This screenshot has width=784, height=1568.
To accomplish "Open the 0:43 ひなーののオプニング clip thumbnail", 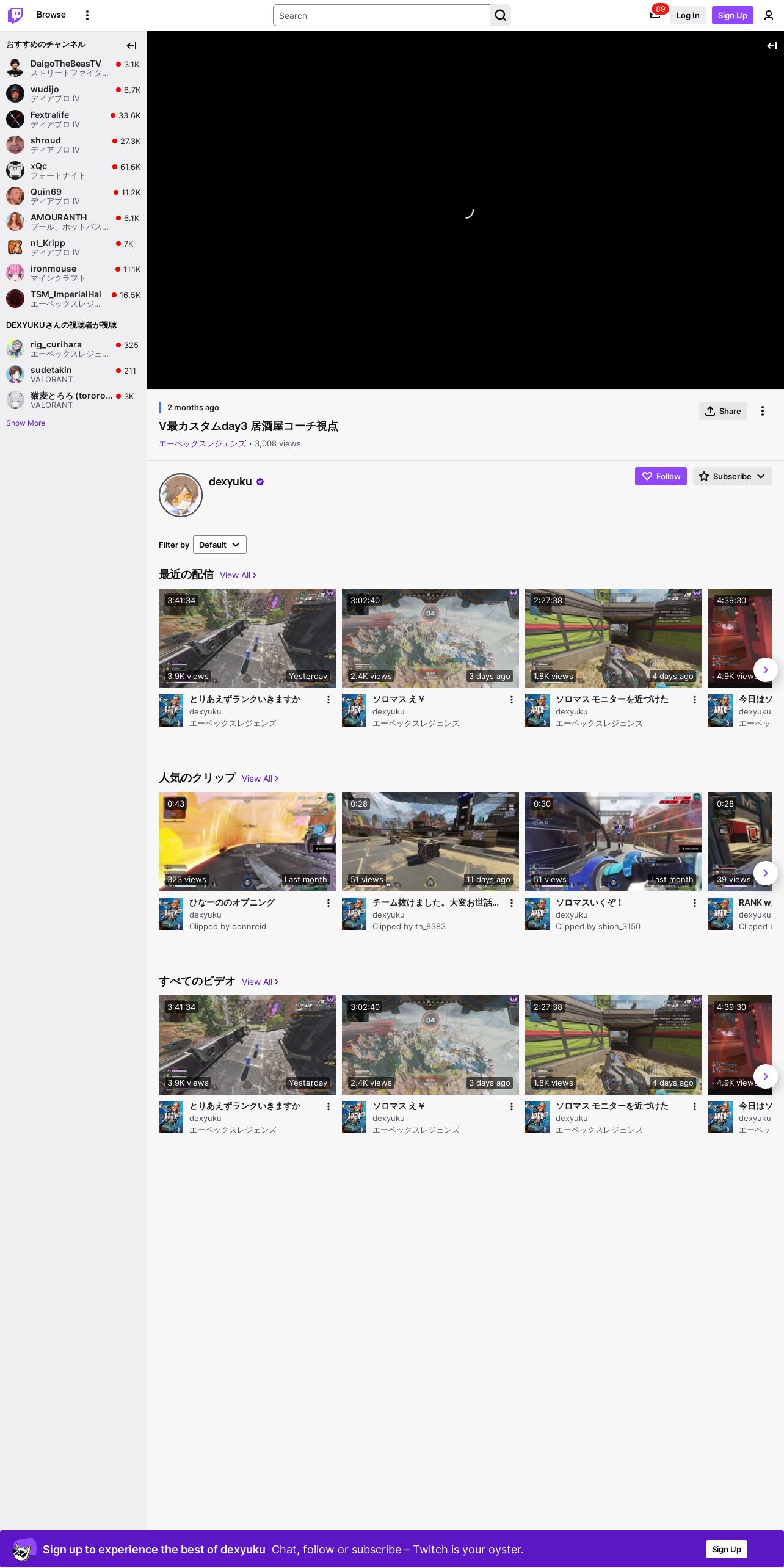I will [x=247, y=841].
